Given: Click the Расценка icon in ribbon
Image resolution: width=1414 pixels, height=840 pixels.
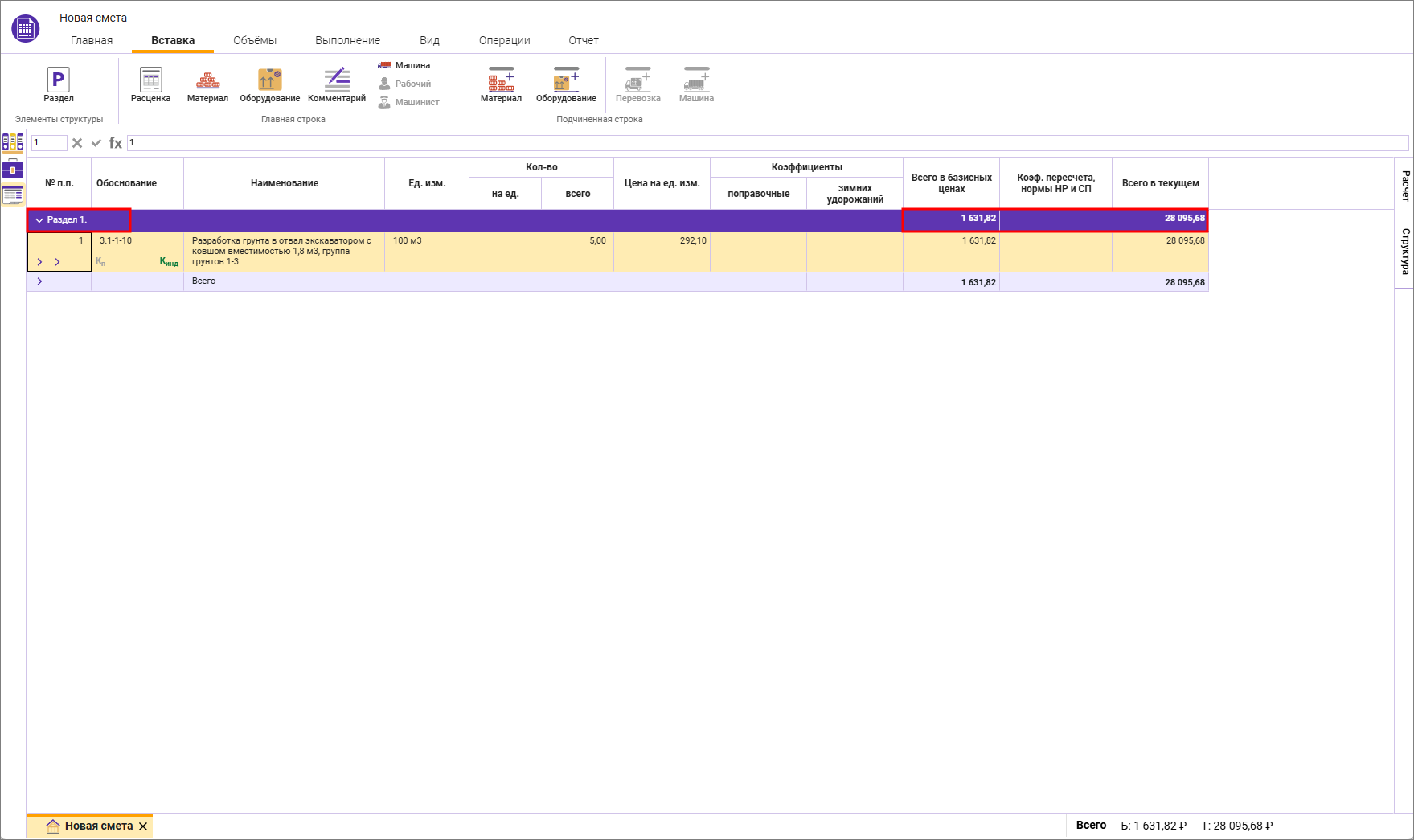Looking at the screenshot, I should (150, 84).
